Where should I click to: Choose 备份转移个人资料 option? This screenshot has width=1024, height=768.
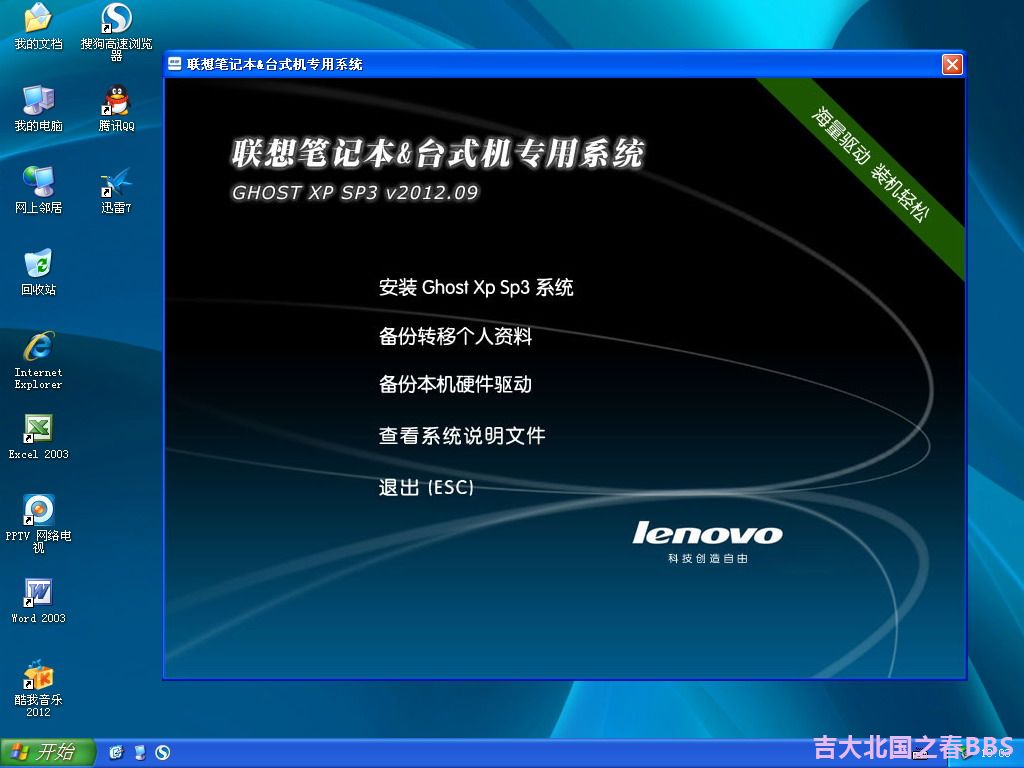455,336
